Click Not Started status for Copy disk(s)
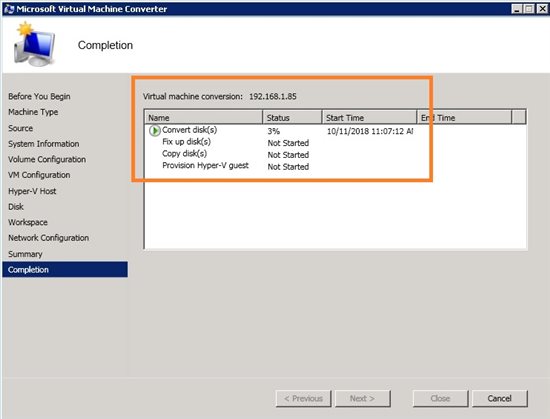This screenshot has height=419, width=550. (x=288, y=155)
